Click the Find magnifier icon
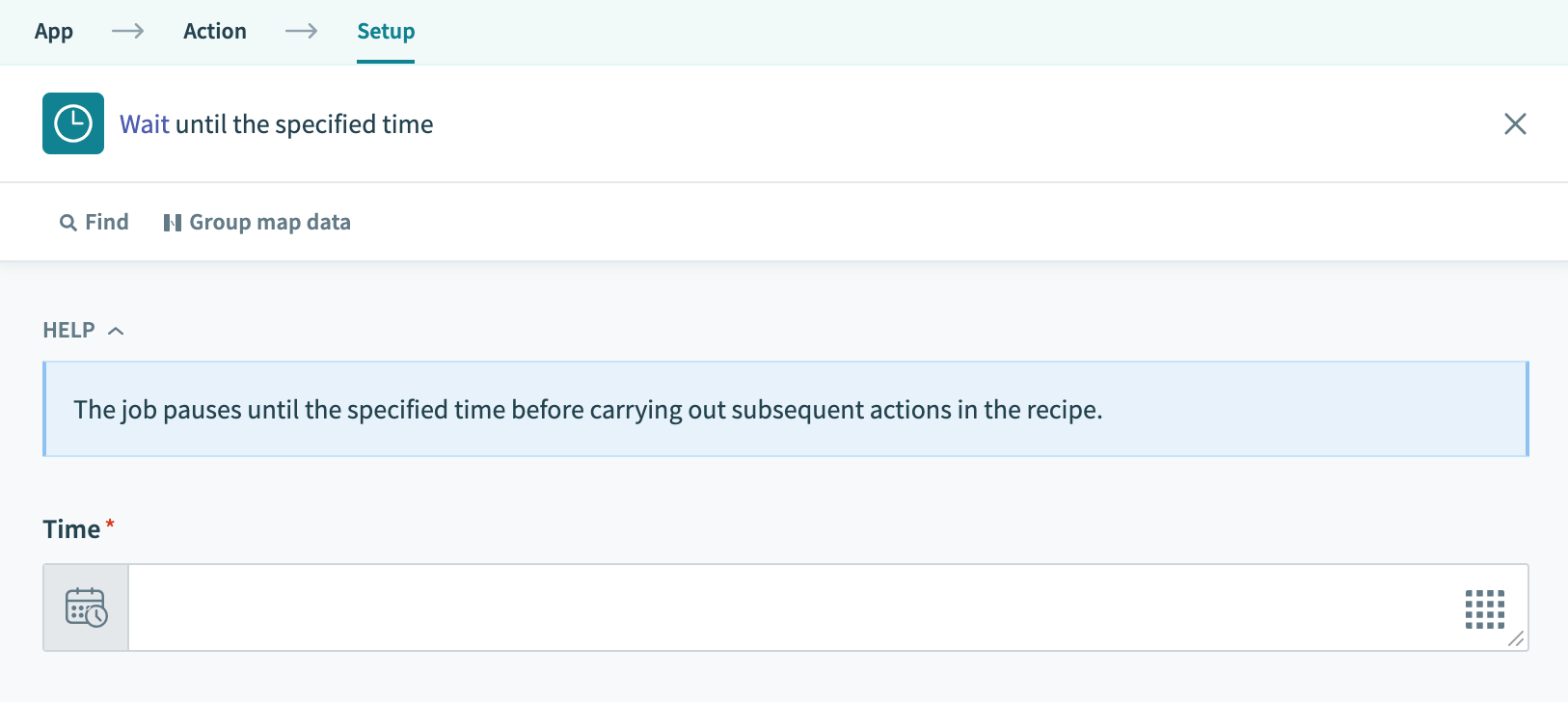Screen dimensions: 1568x702 click(68, 222)
